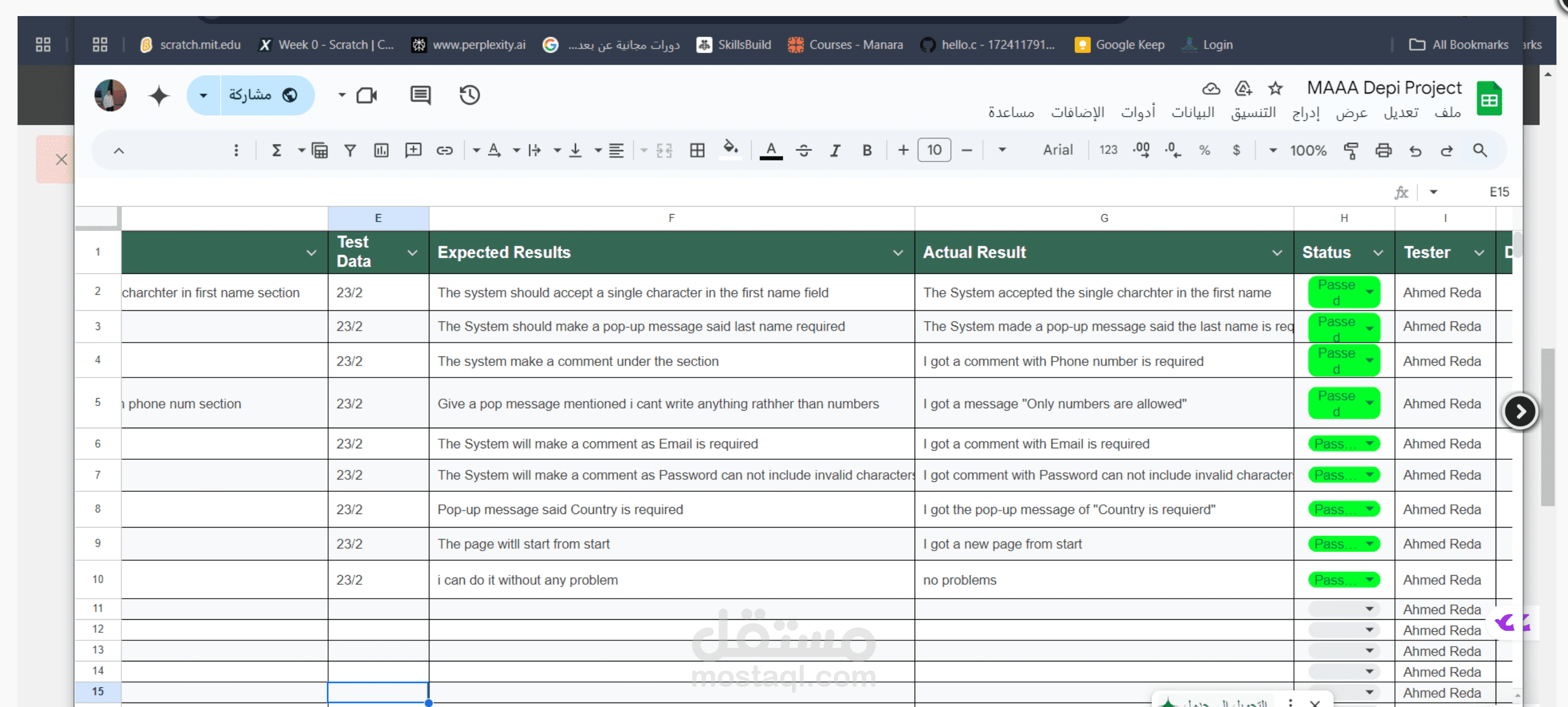Toggle italic formatting
The image size is (1568, 707).
pyautogui.click(x=835, y=150)
